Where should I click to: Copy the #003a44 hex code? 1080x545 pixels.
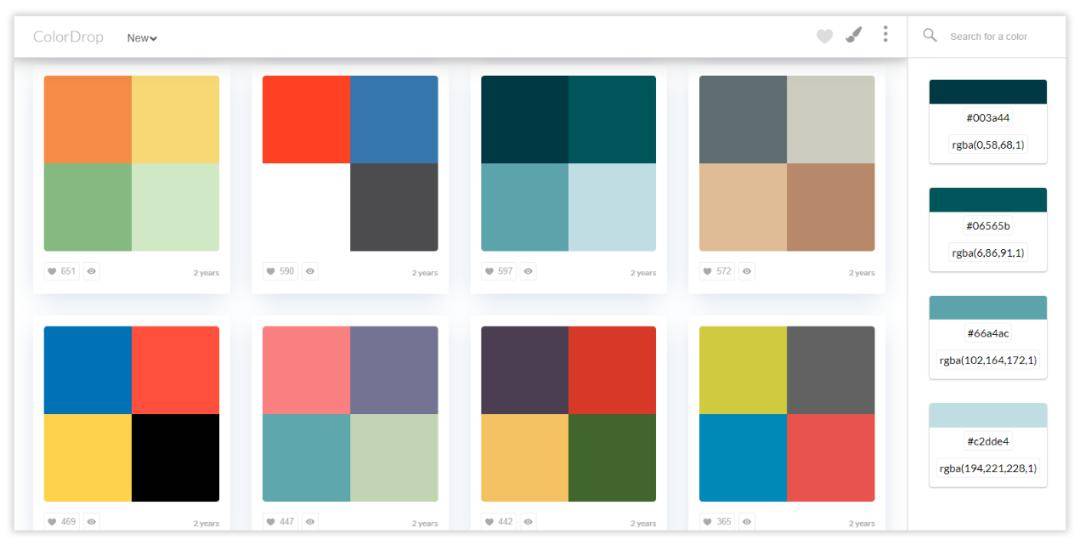[988, 118]
